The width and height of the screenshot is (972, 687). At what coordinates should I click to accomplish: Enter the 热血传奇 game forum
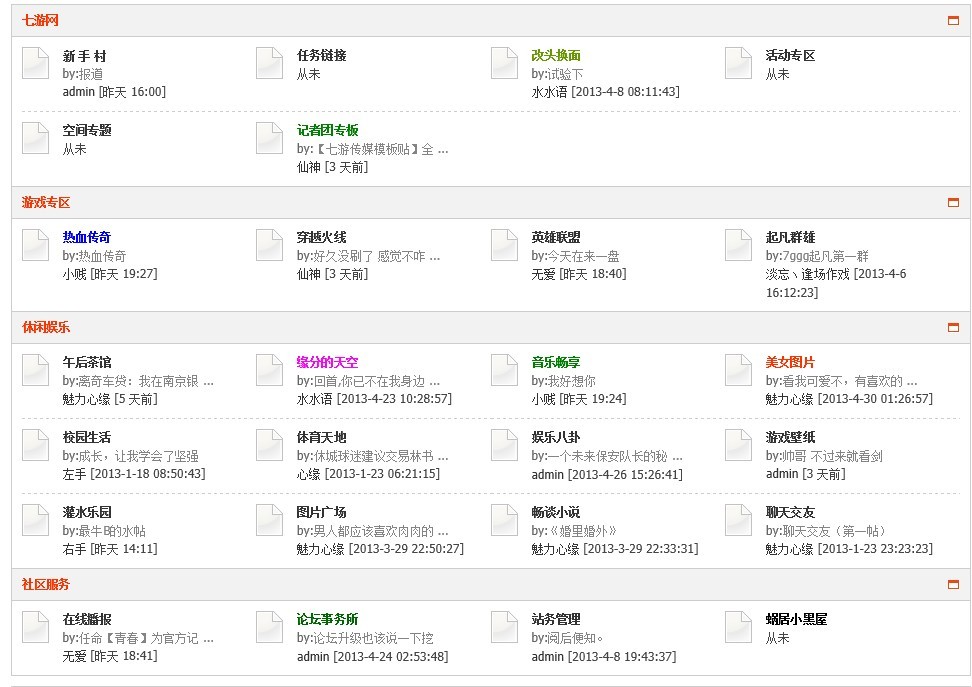pyautogui.click(x=87, y=237)
